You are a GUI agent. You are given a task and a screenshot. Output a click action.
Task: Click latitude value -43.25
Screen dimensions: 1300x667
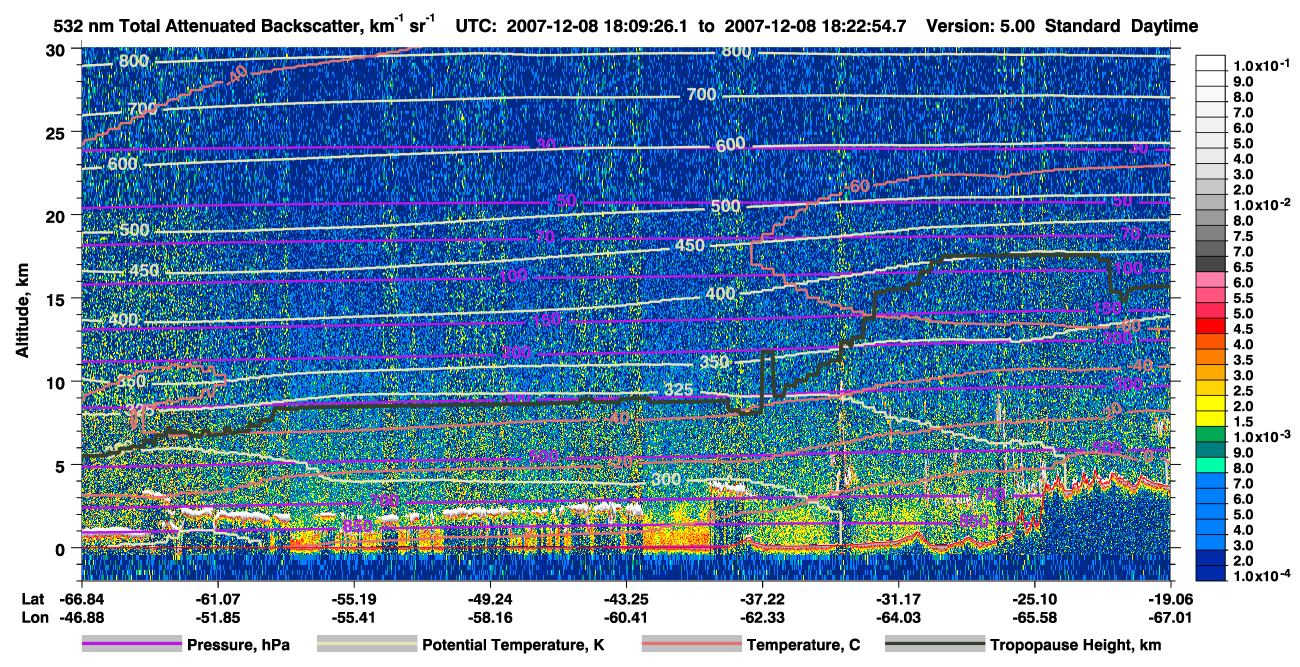point(626,598)
